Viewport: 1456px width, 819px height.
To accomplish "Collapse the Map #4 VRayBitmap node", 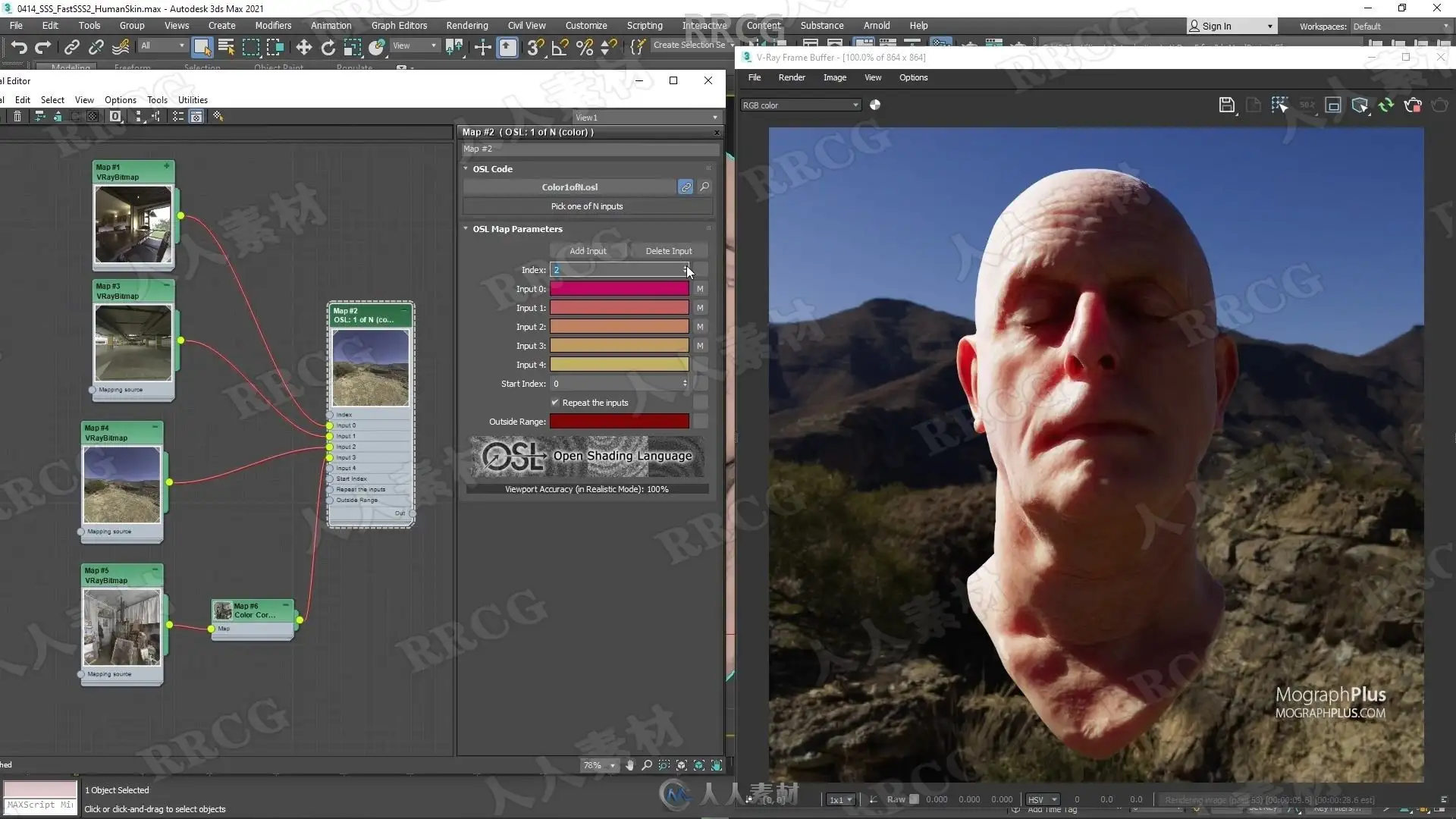I will coord(155,428).
